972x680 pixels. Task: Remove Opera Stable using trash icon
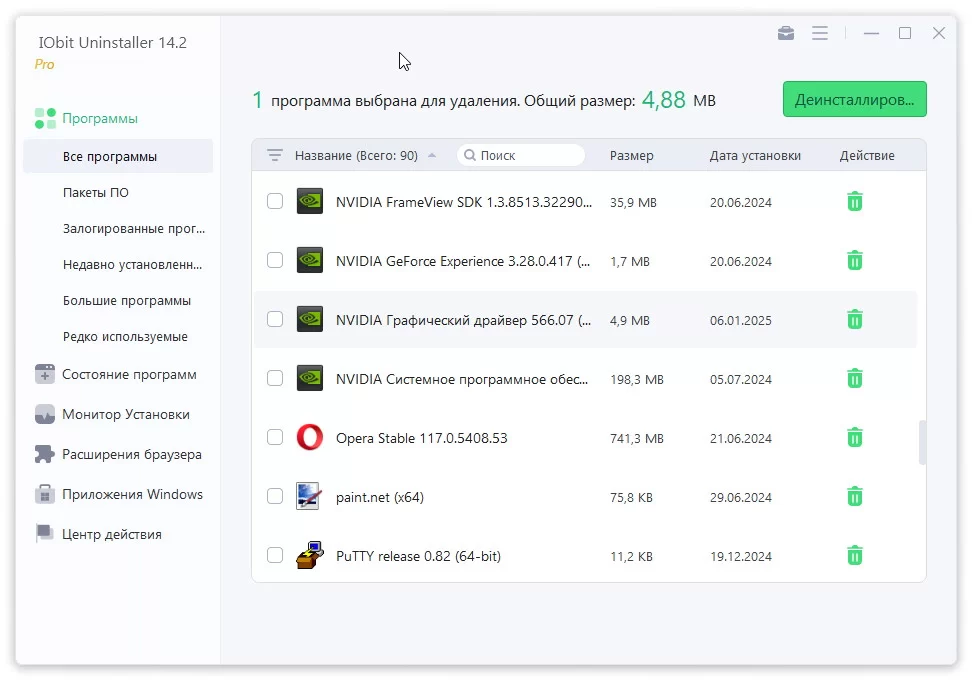point(855,437)
